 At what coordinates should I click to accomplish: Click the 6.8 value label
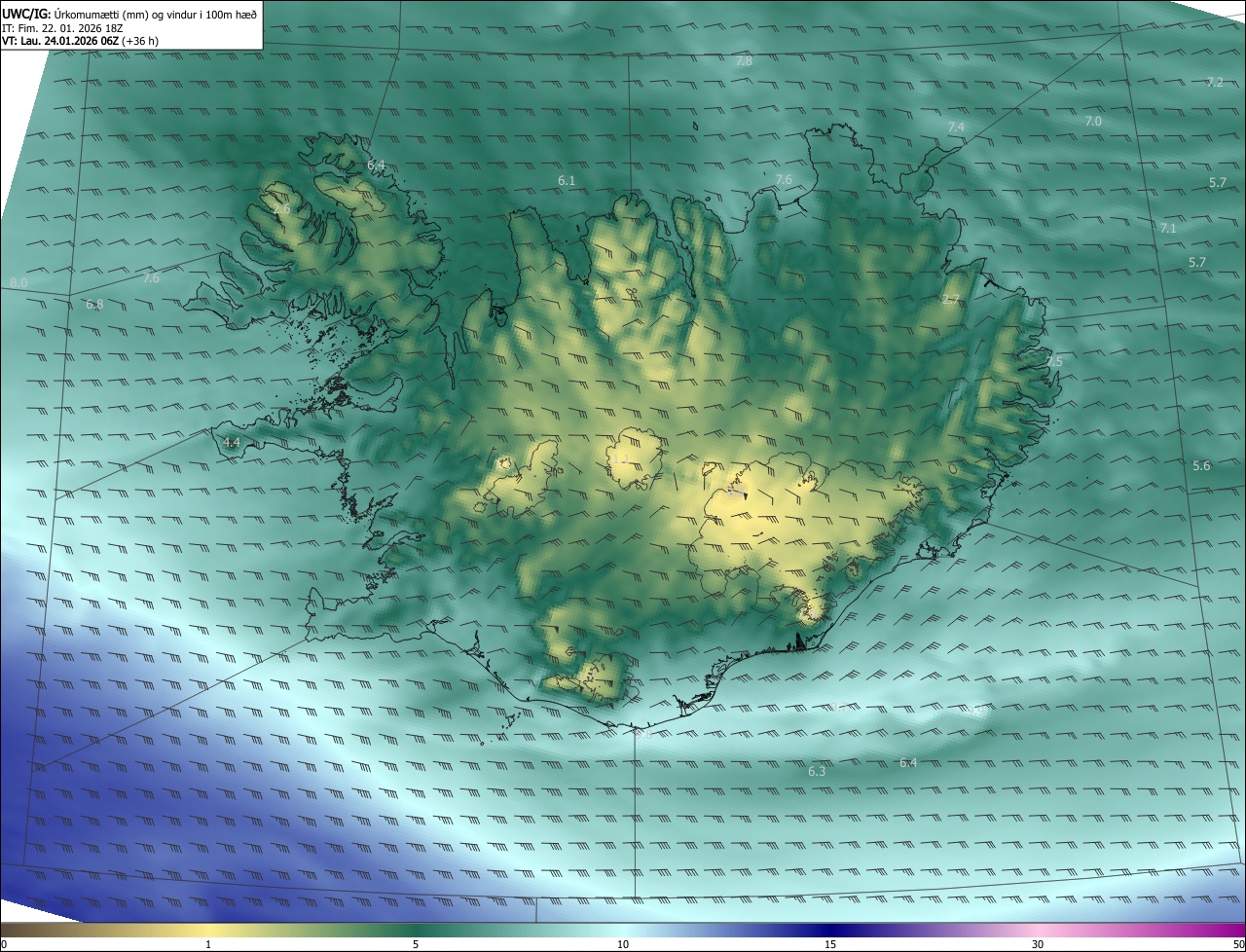coord(94,305)
